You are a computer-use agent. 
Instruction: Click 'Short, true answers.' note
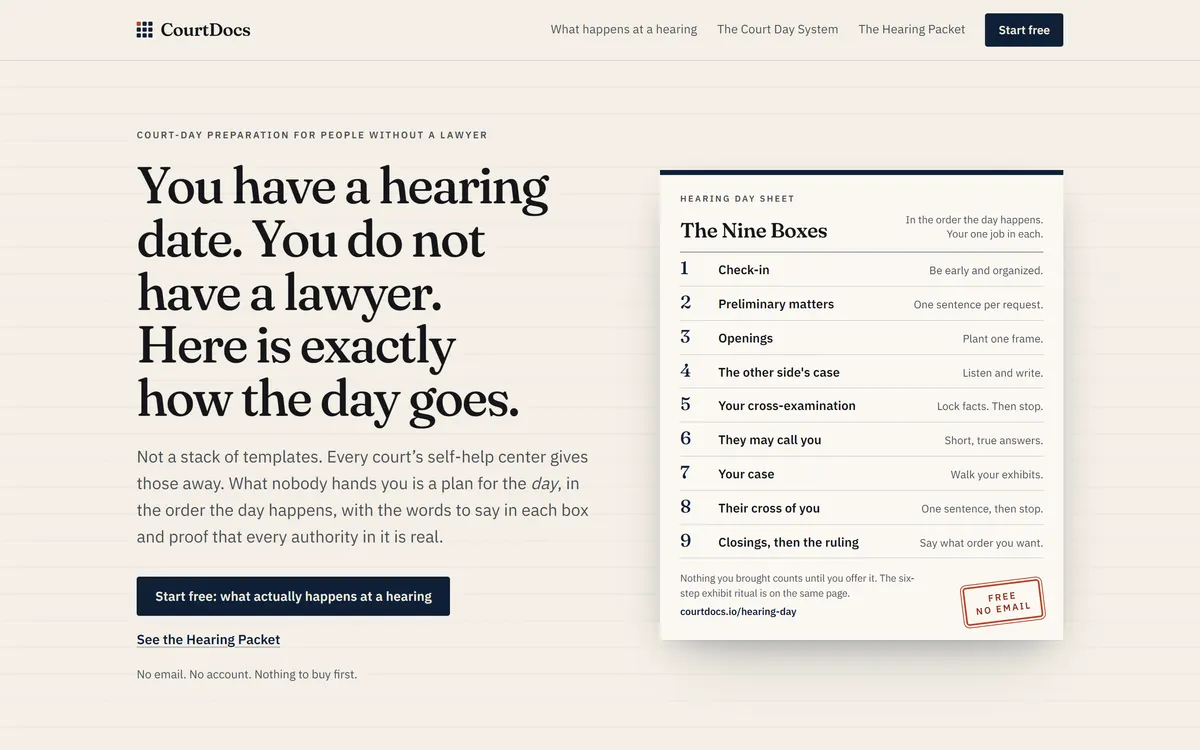(994, 441)
